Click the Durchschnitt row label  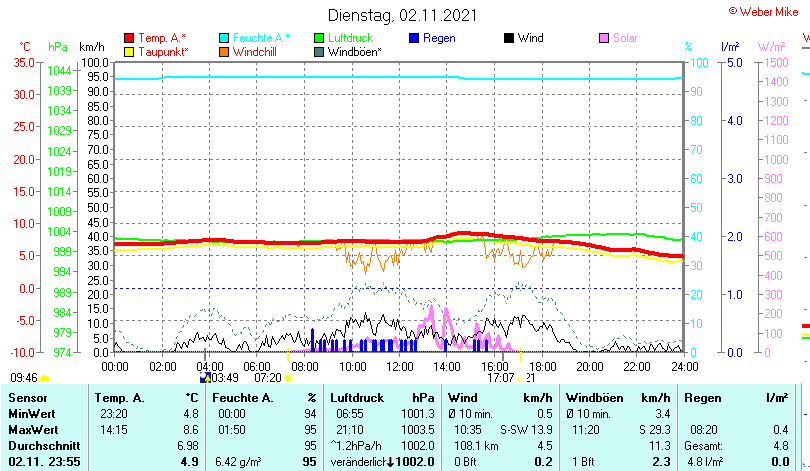(44, 445)
